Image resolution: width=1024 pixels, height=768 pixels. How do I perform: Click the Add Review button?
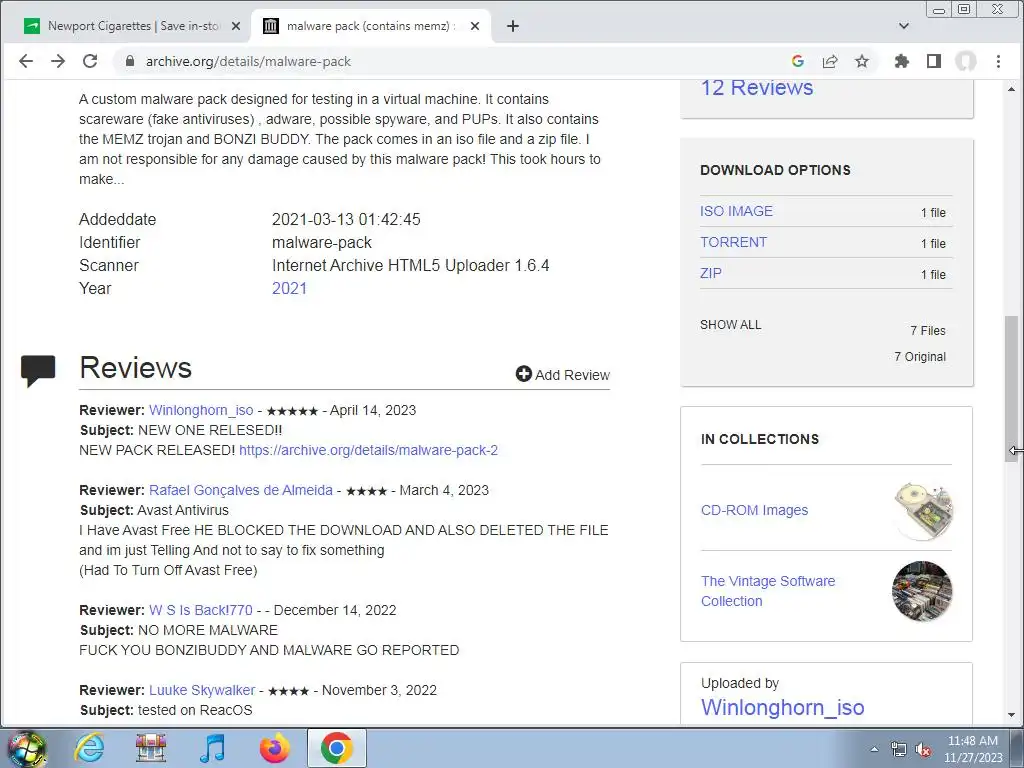(x=562, y=374)
